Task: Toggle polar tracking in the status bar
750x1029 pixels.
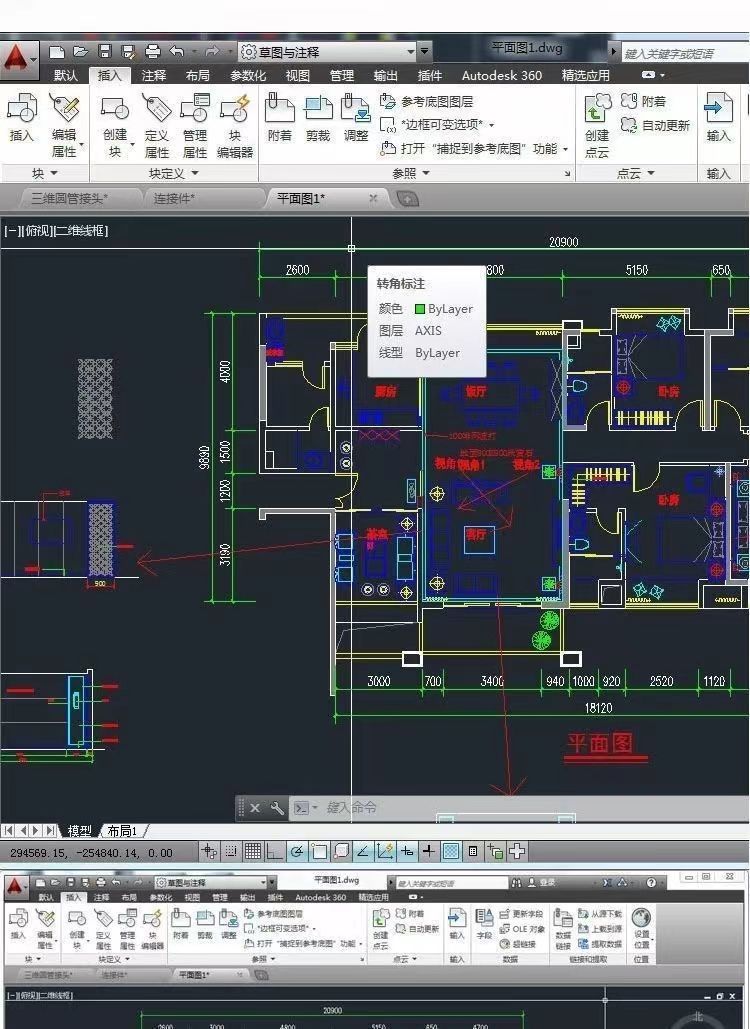Action: click(x=297, y=852)
